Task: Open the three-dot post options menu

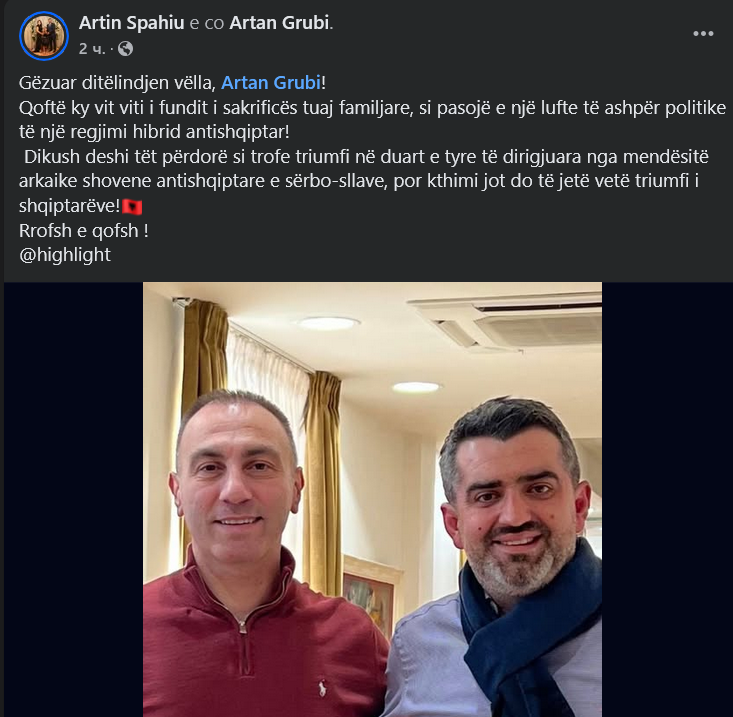Action: pyautogui.click(x=703, y=34)
